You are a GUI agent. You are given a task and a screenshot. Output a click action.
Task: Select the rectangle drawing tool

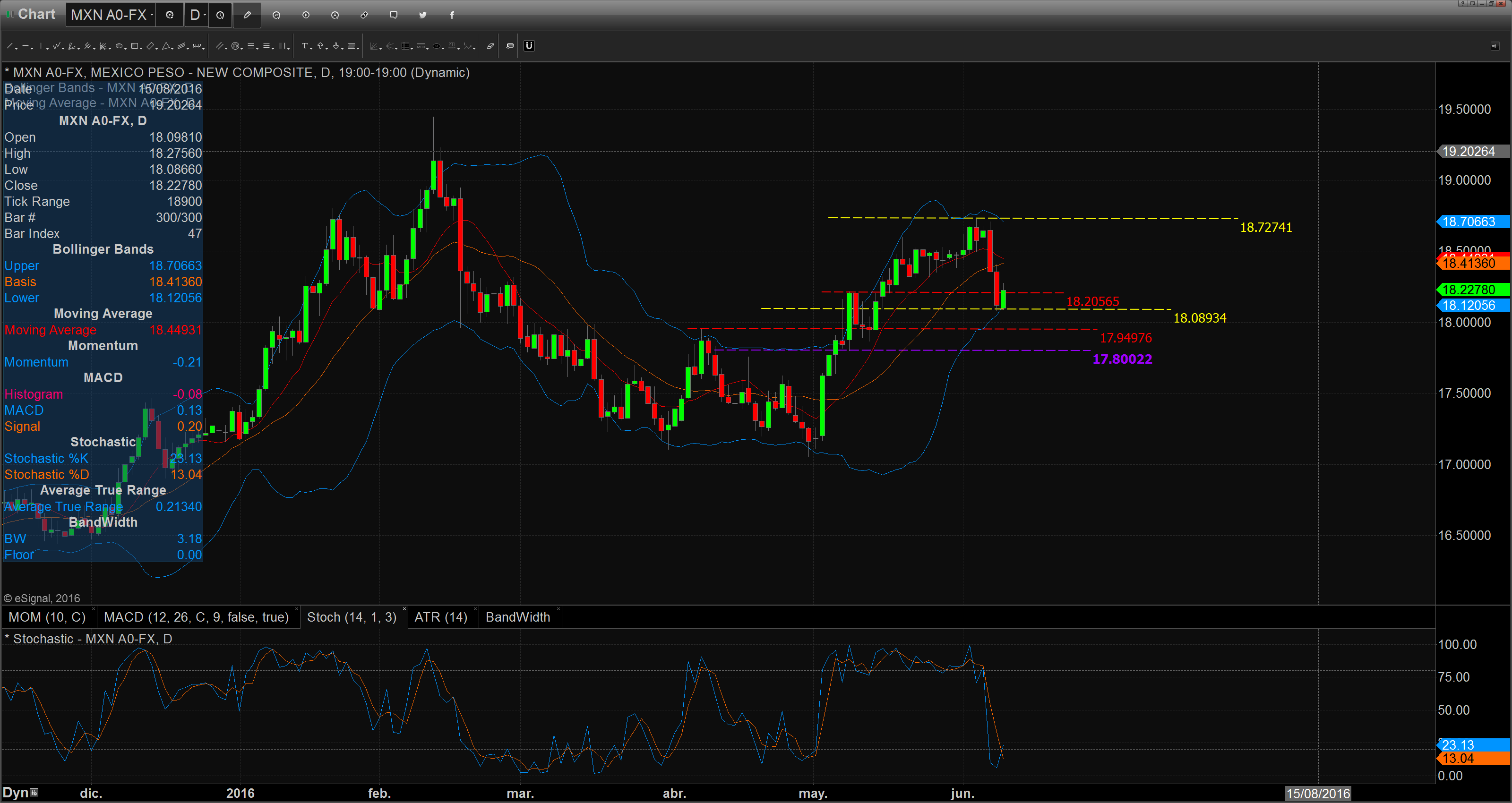(134, 46)
